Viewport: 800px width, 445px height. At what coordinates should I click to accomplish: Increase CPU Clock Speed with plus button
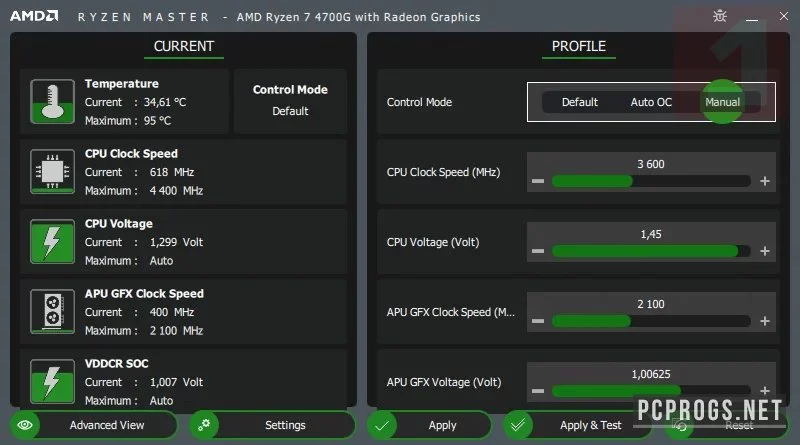click(x=765, y=181)
